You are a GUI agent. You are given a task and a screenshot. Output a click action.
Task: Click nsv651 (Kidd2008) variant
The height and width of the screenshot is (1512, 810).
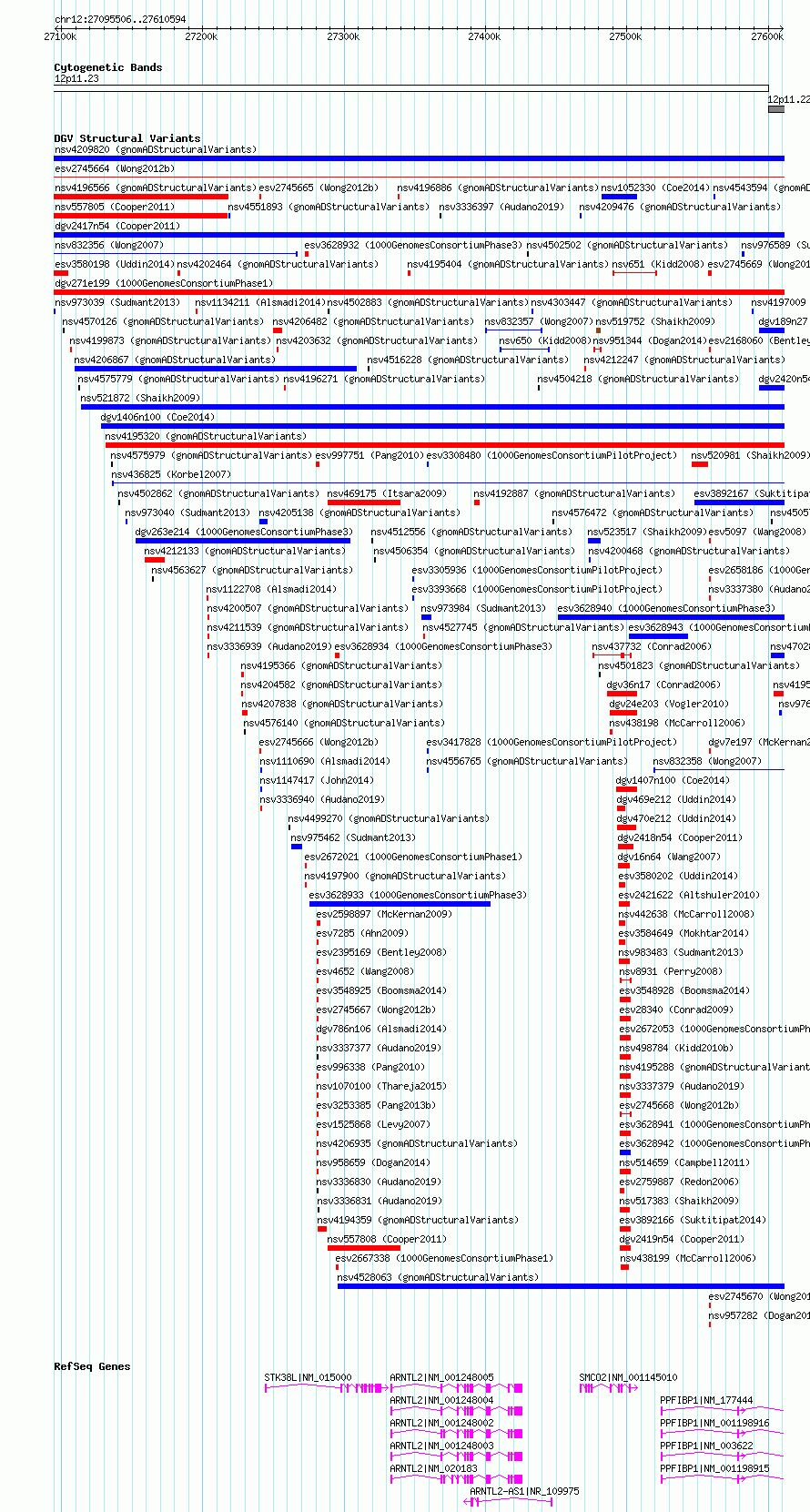tap(658, 264)
